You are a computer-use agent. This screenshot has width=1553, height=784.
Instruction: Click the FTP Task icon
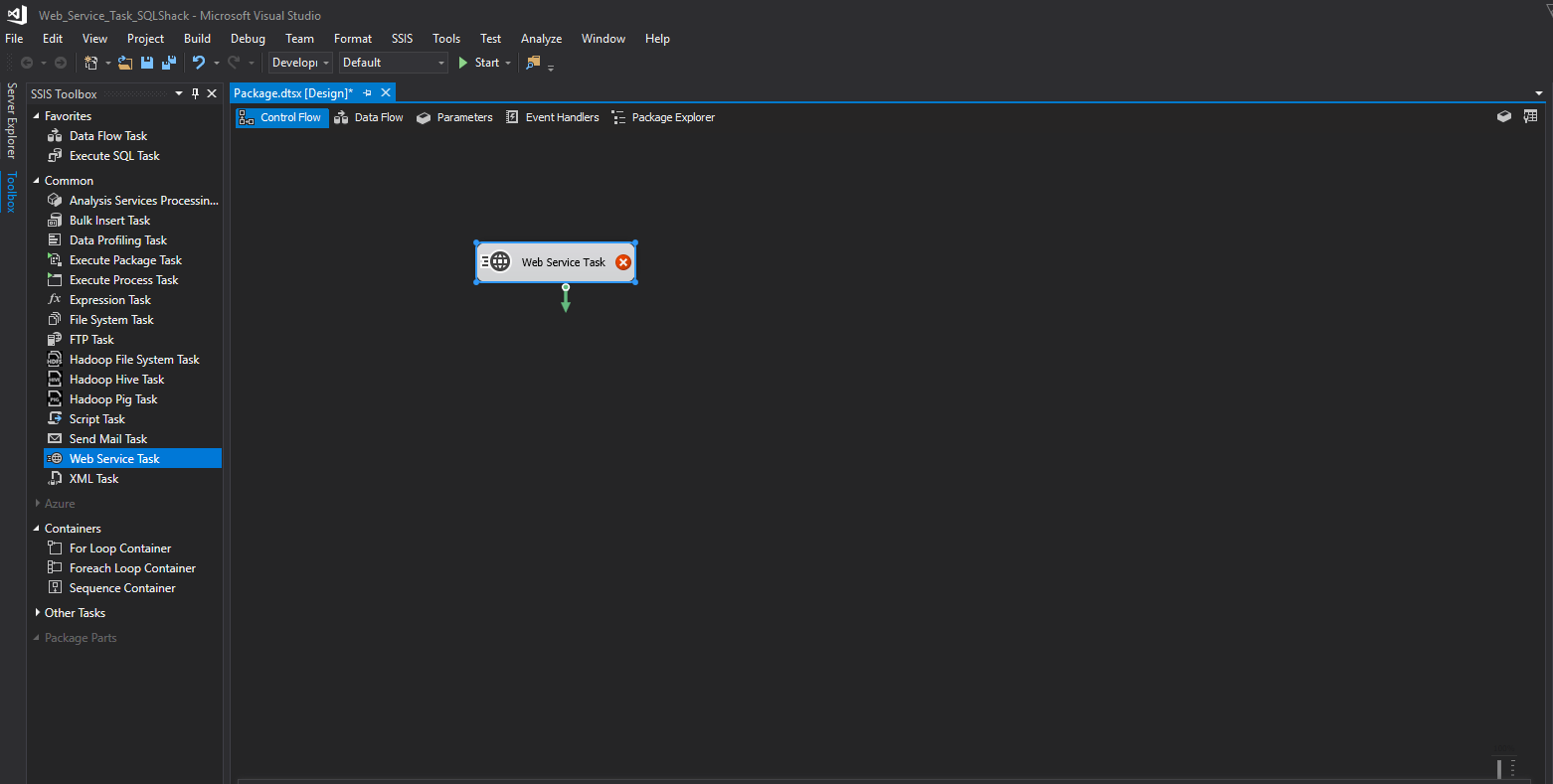pos(55,340)
